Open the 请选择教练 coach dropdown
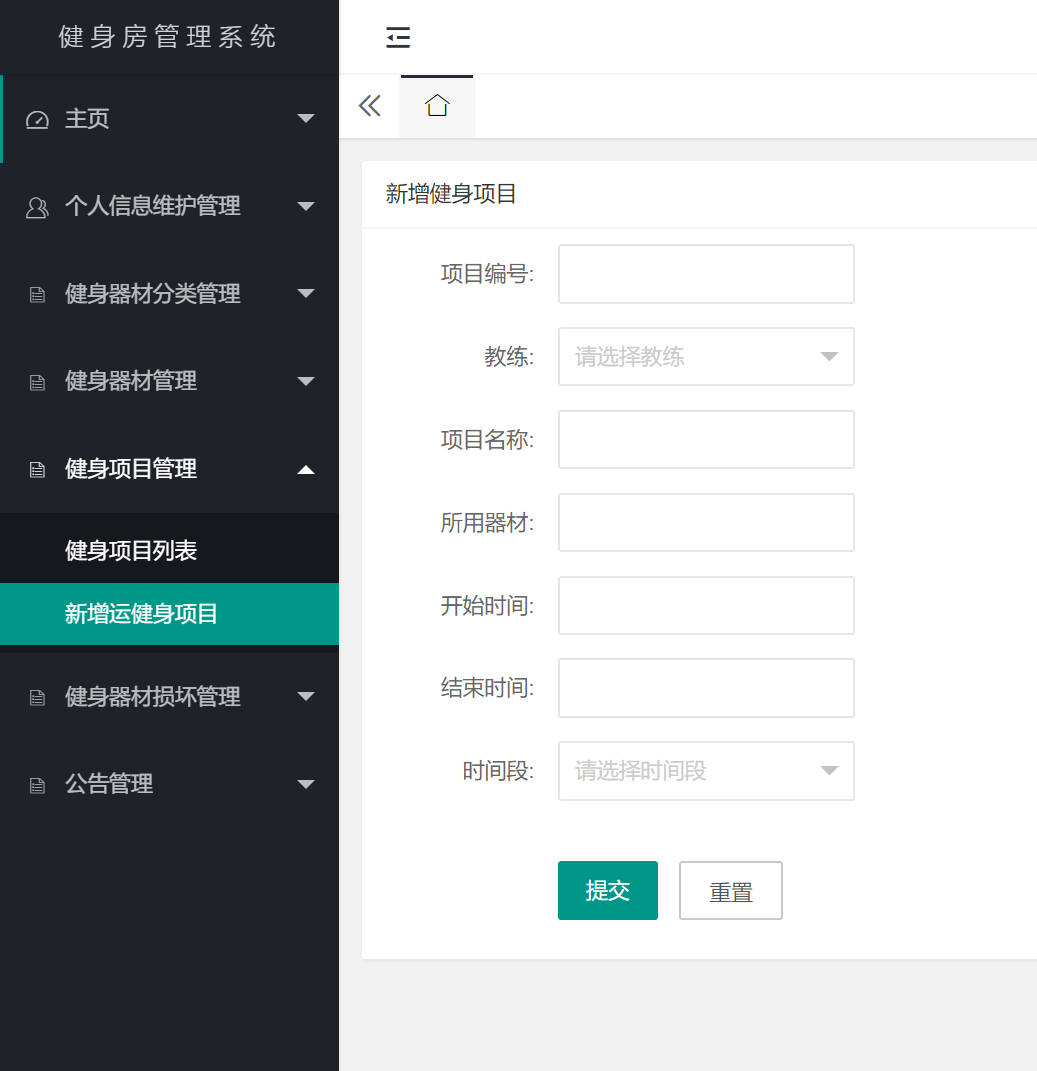The width and height of the screenshot is (1037, 1071). [706, 357]
